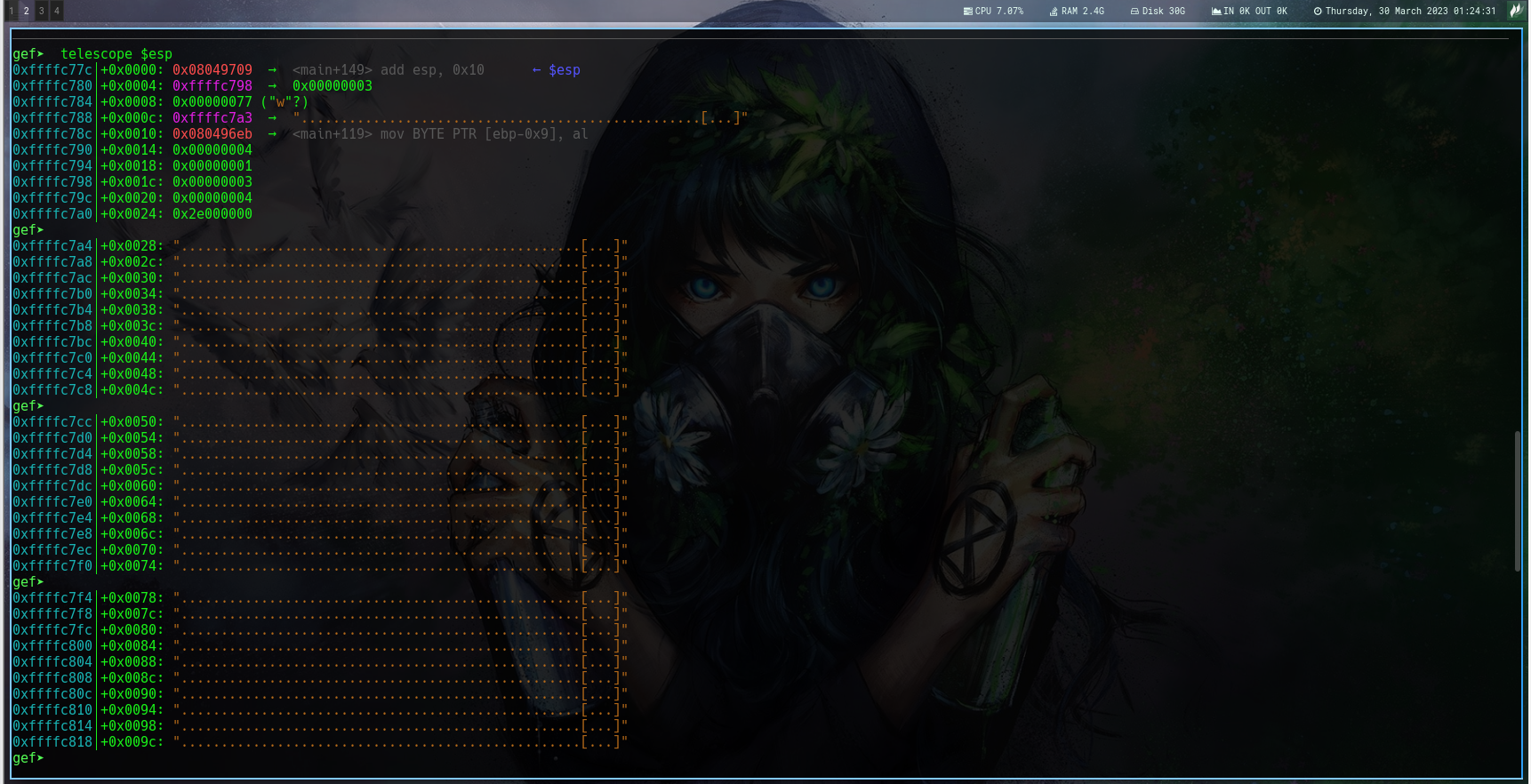
Task: Click the red value 0x08049709
Action: coord(212,70)
